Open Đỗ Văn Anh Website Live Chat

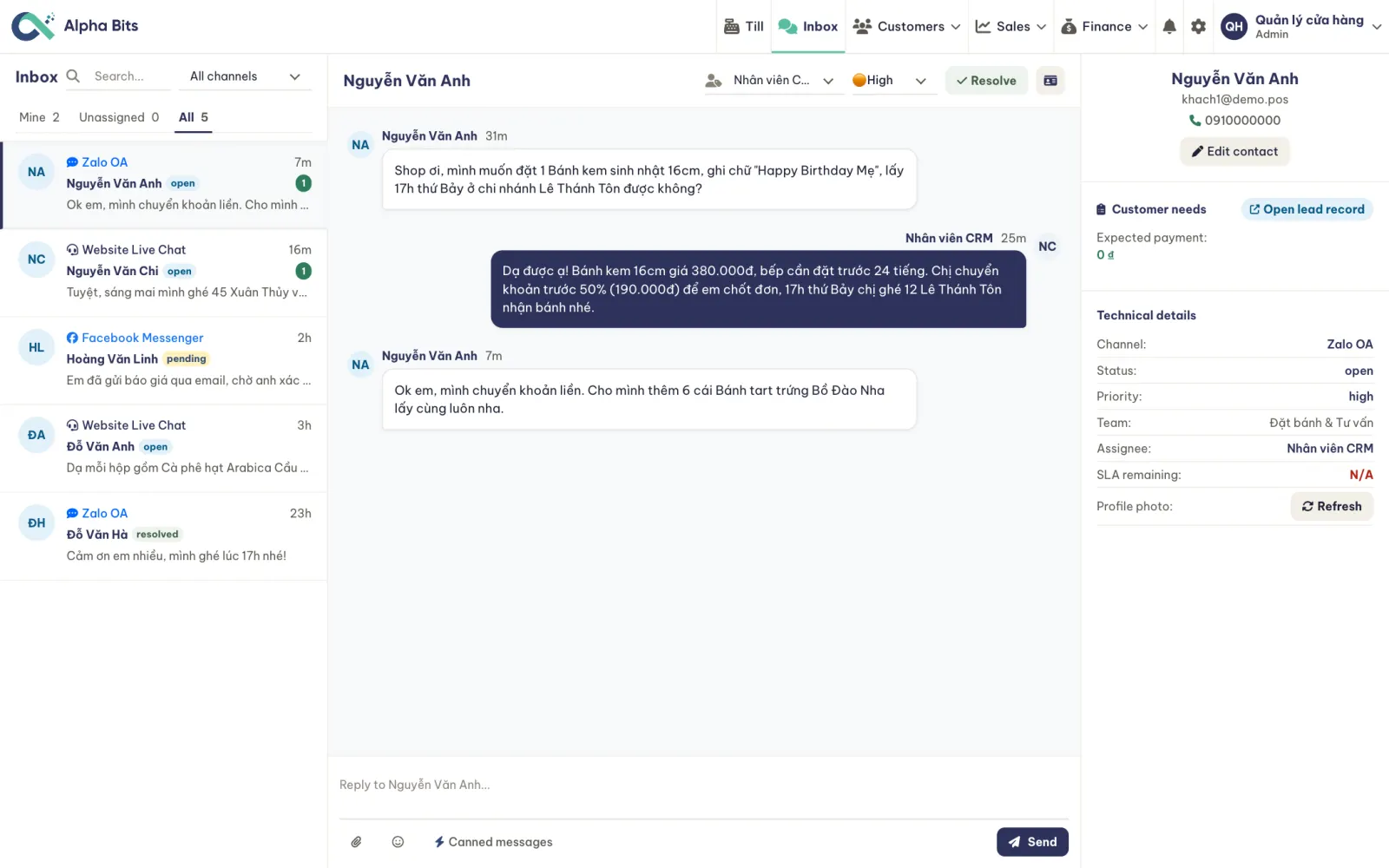(163, 448)
